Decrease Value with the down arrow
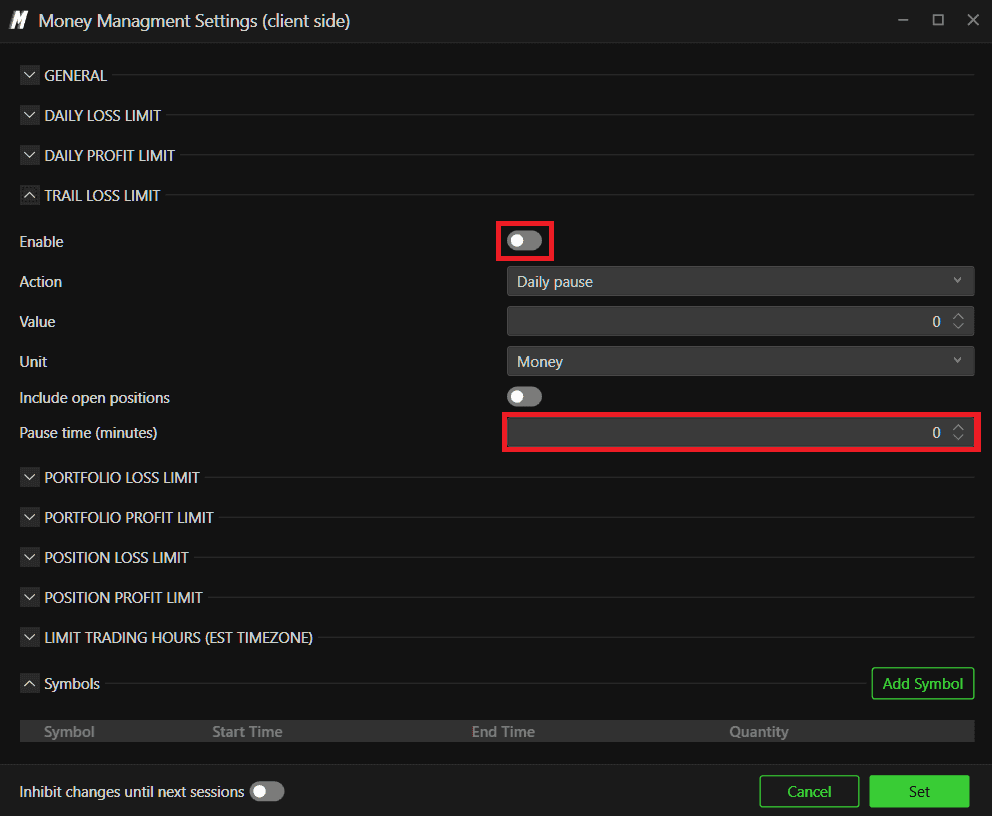Screen dimensions: 992x816 (958, 326)
